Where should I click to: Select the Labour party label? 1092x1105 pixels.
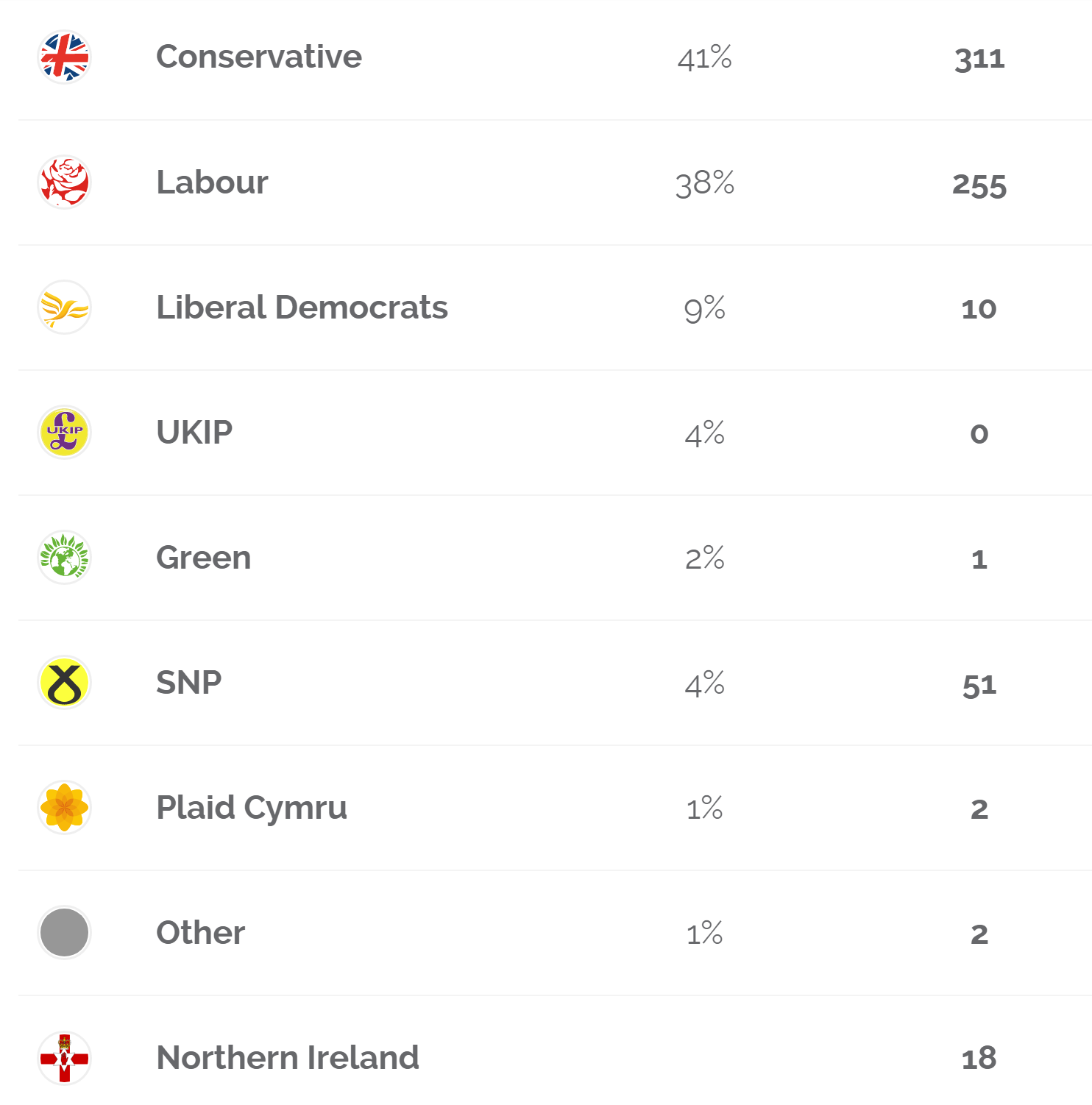point(213,182)
